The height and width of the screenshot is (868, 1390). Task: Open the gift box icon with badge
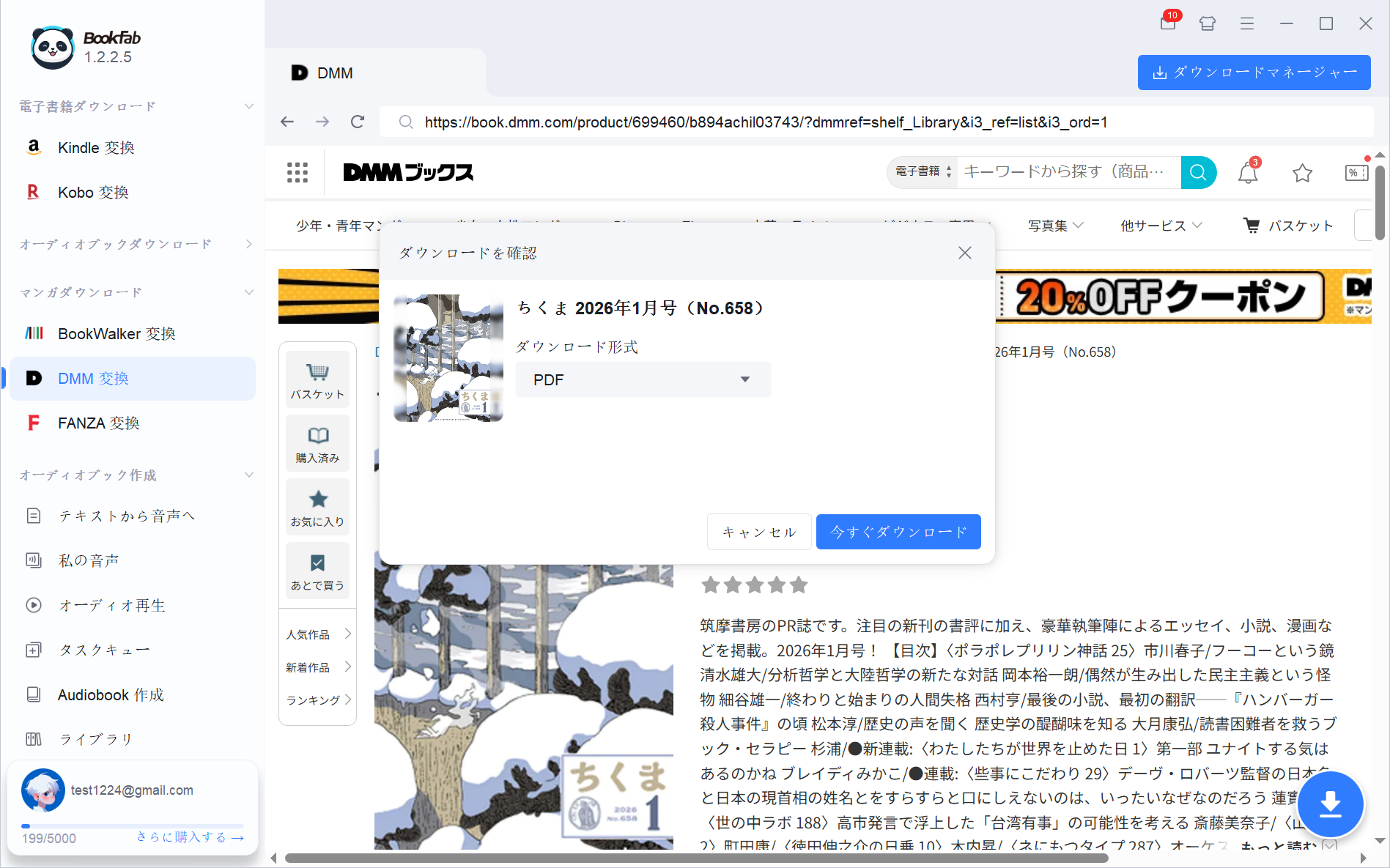[x=1169, y=23]
